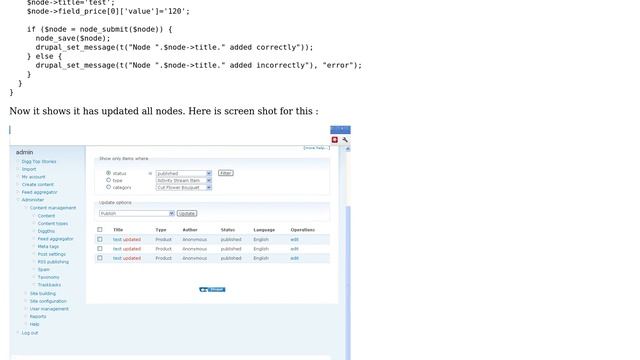640x360 pixels.
Task: Open Create content sidebar link
Action: tap(38, 185)
